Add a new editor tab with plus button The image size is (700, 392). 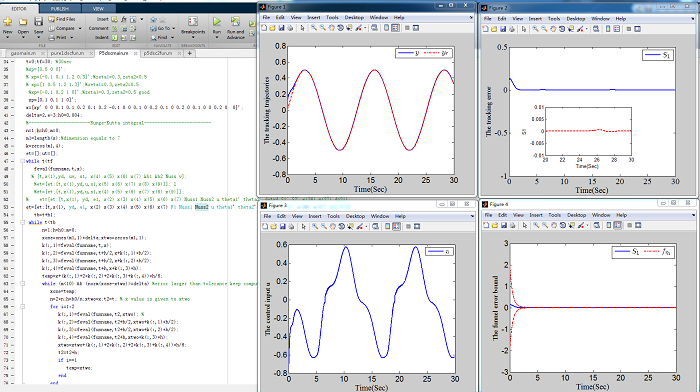[189, 53]
